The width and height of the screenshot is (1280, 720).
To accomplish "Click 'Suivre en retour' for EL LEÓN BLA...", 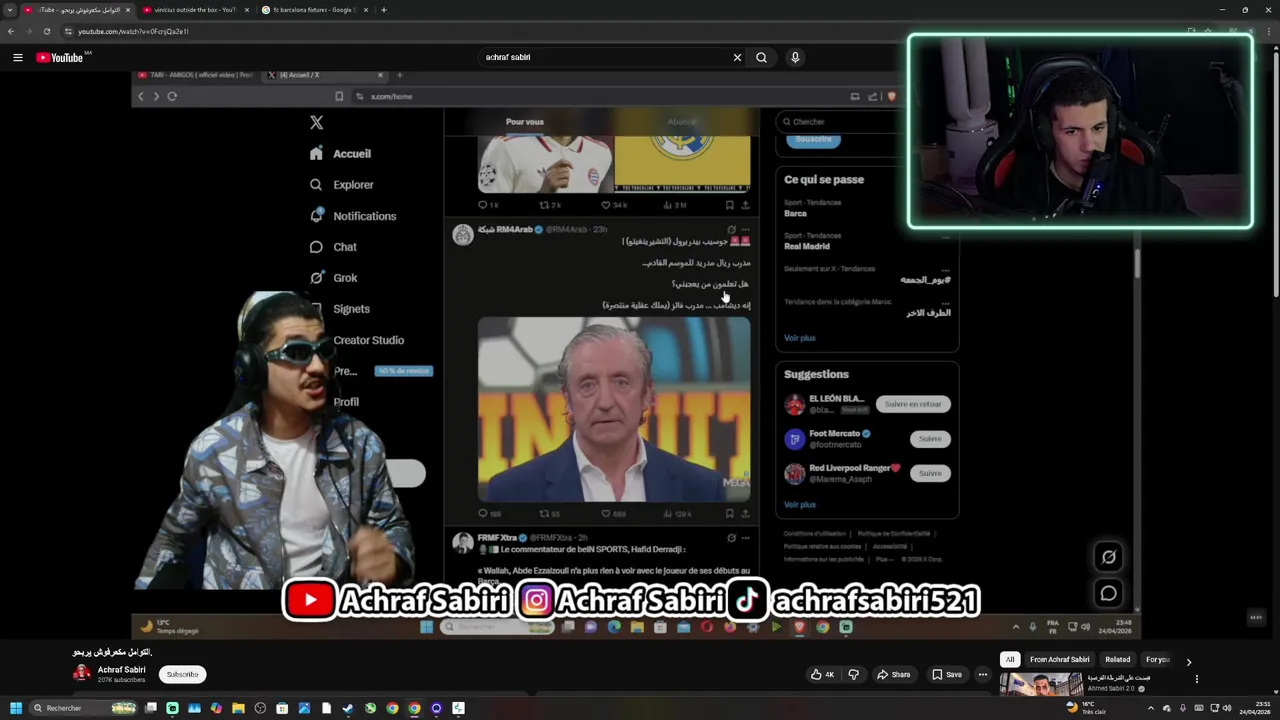I will [x=913, y=404].
